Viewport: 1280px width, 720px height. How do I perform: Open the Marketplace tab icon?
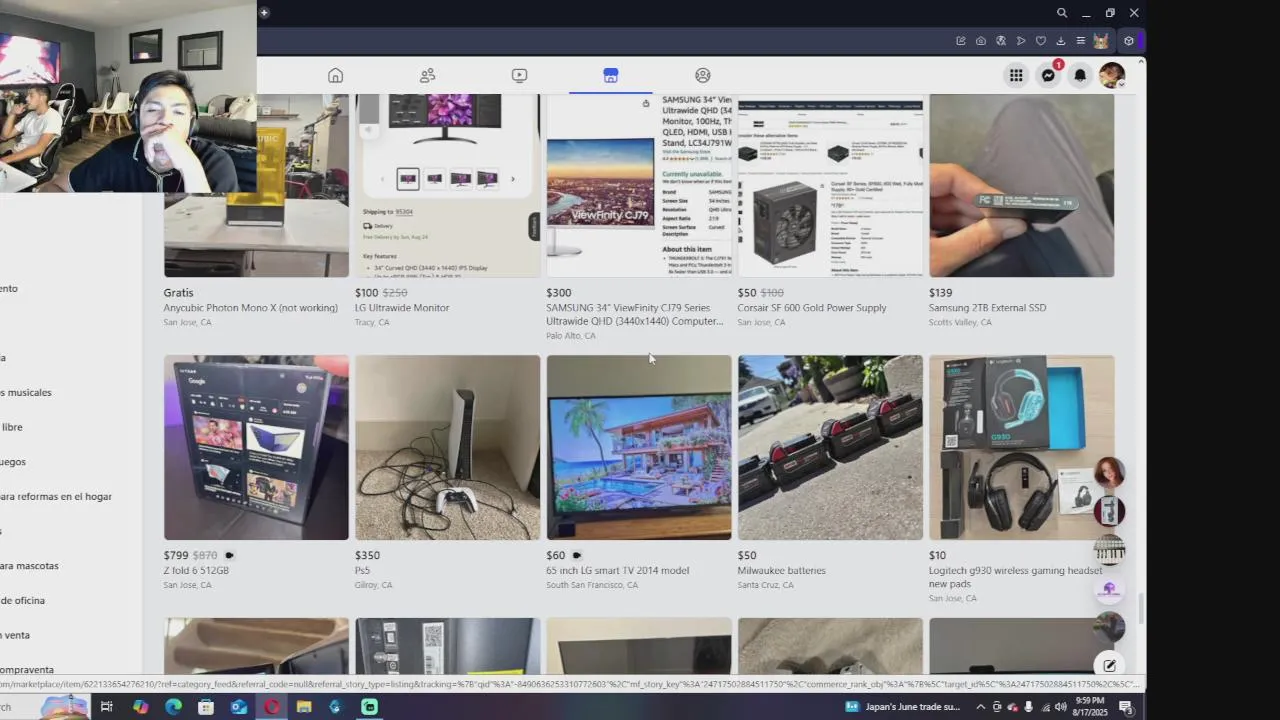tap(611, 75)
